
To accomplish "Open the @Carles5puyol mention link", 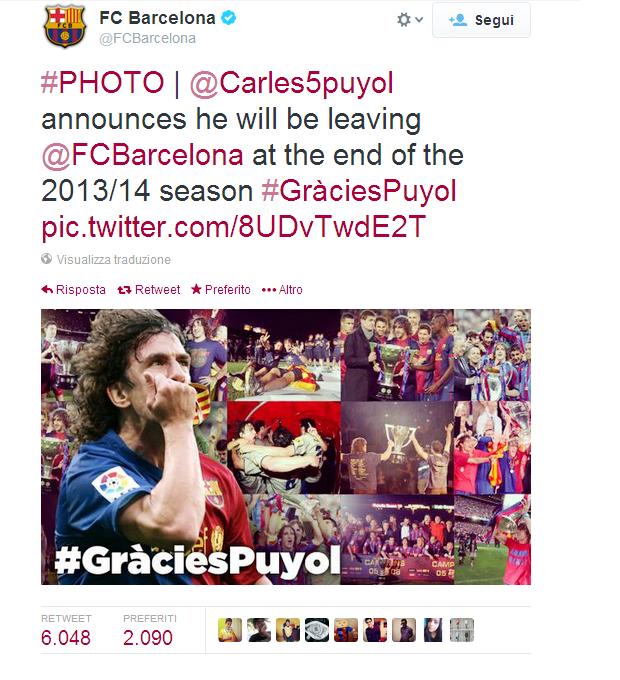I will tap(292, 84).
